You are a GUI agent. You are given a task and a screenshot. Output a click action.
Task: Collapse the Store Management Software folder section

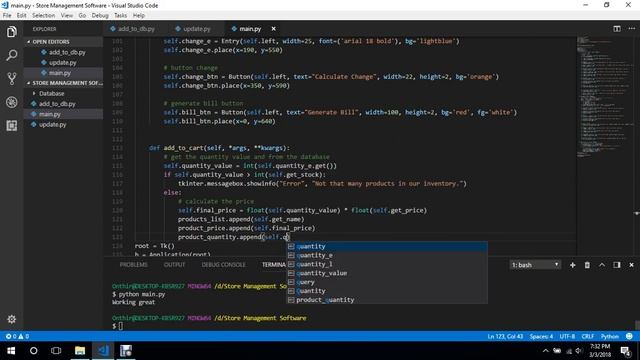[x=63, y=83]
